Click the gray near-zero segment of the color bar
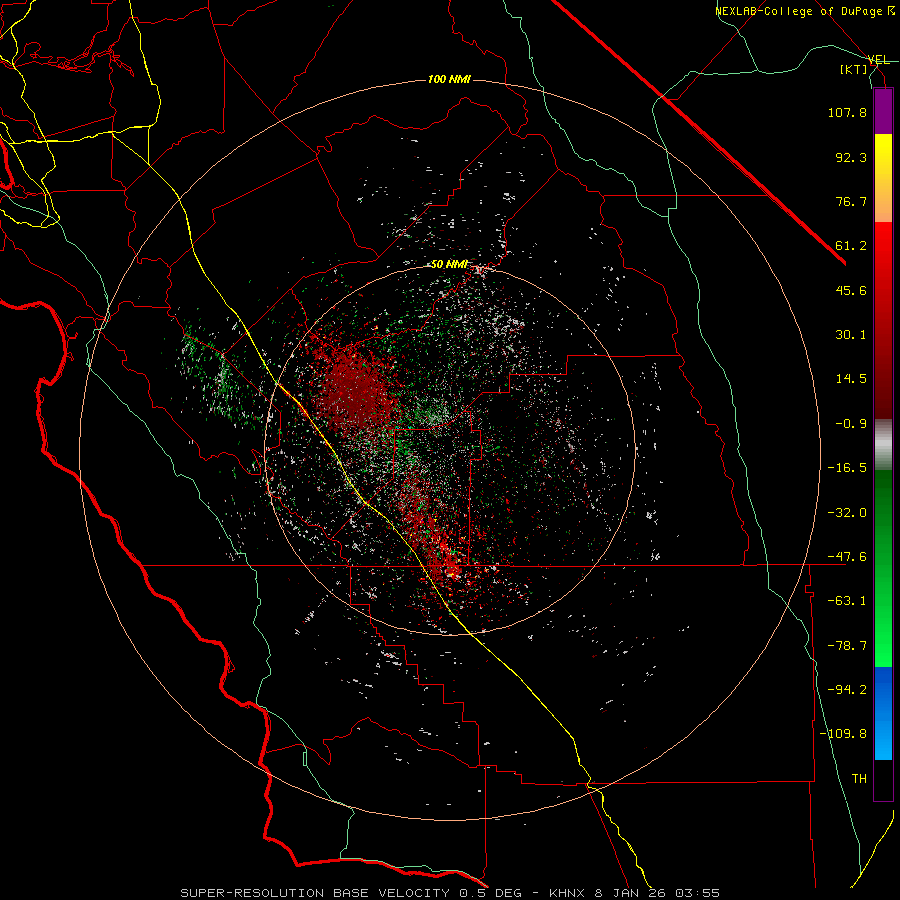This screenshot has height=900, width=900. click(883, 444)
